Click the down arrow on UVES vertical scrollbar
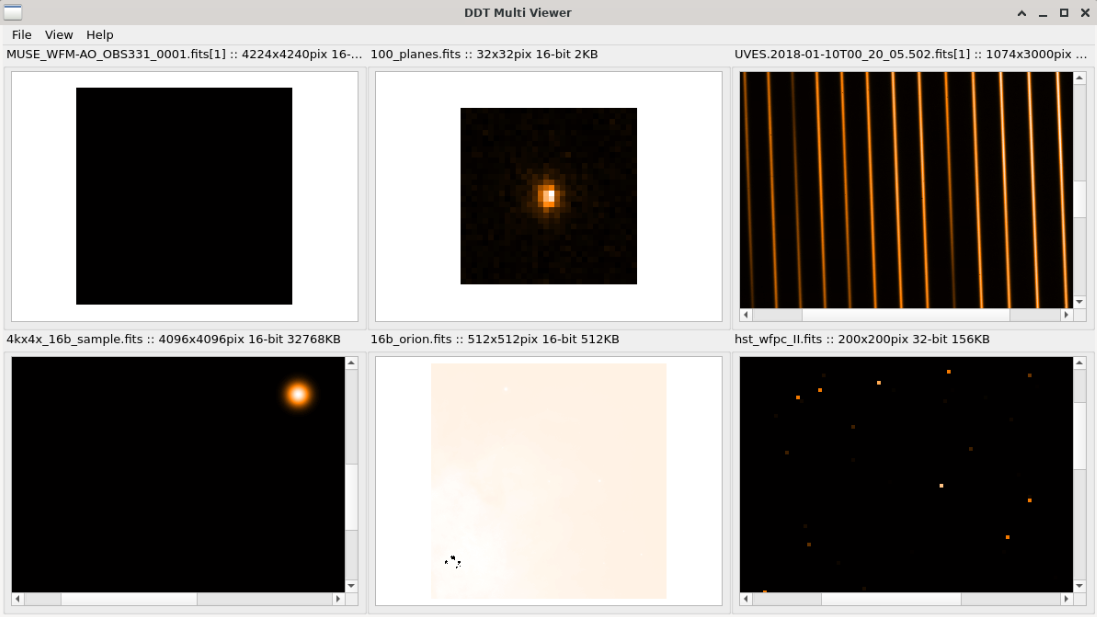 point(1080,300)
